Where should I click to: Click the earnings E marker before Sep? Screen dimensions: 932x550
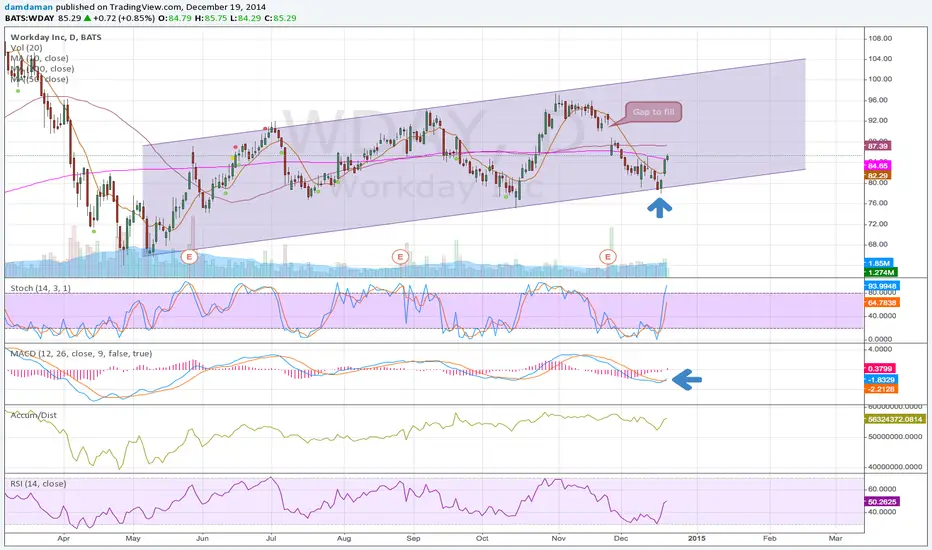[x=400, y=257]
